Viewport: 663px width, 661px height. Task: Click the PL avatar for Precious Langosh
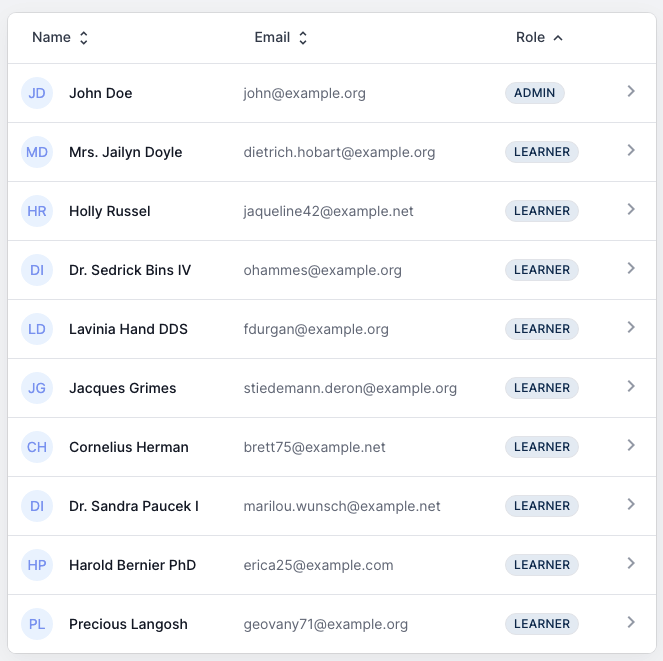37,624
